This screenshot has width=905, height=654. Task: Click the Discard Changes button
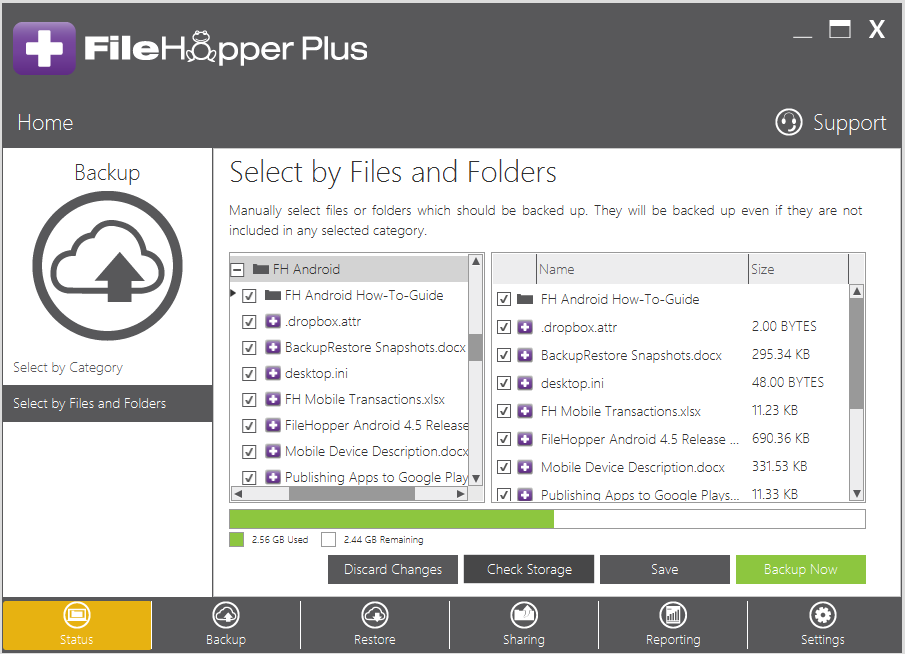(x=393, y=569)
